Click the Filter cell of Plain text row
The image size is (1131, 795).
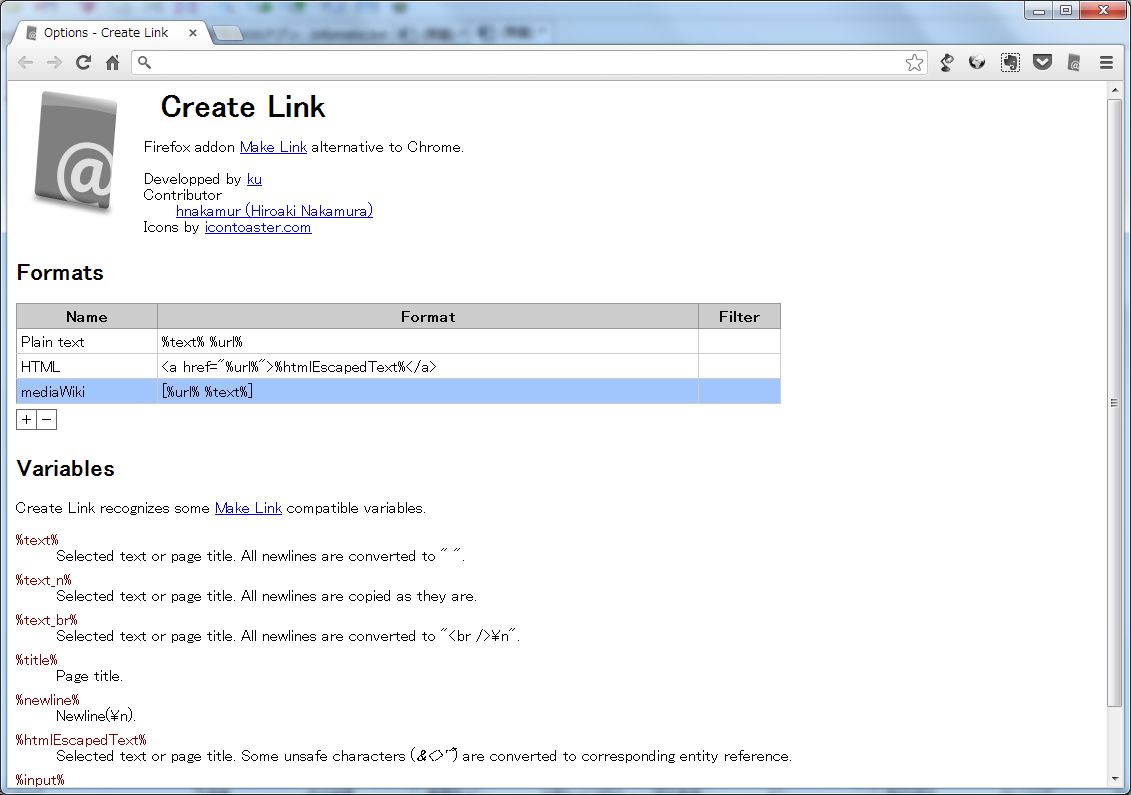tap(739, 342)
